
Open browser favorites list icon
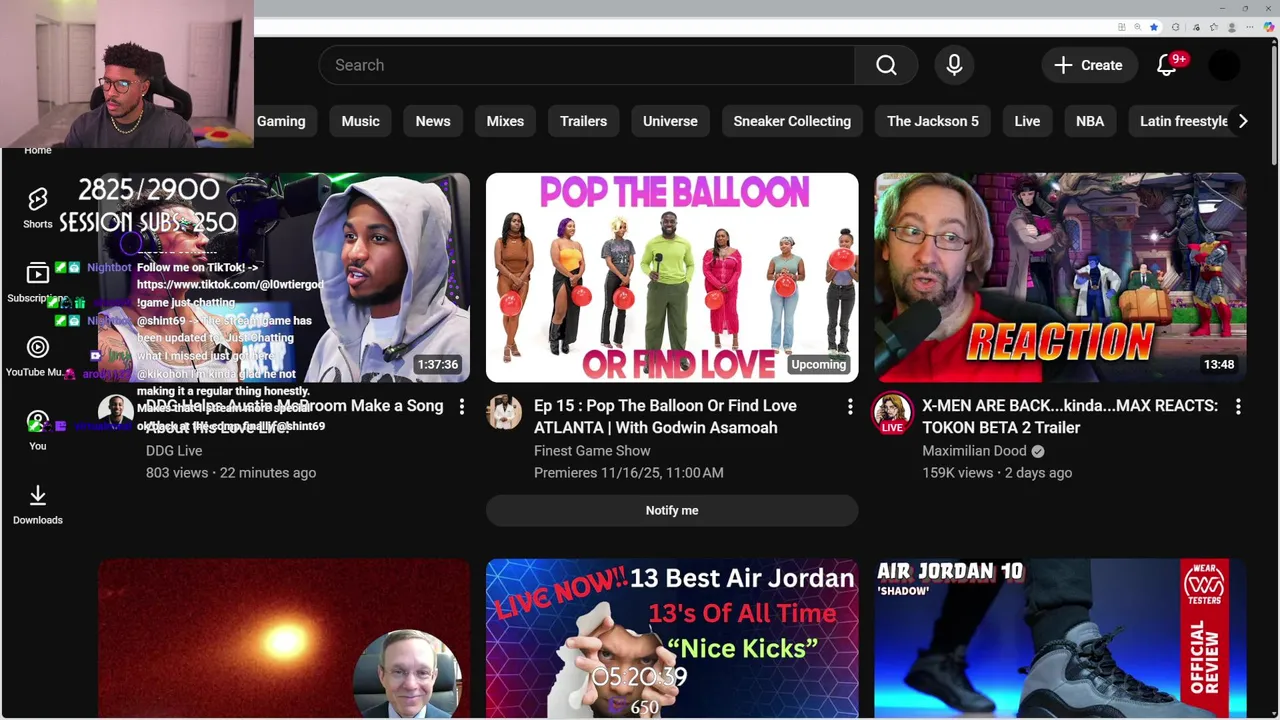pos(1214,27)
